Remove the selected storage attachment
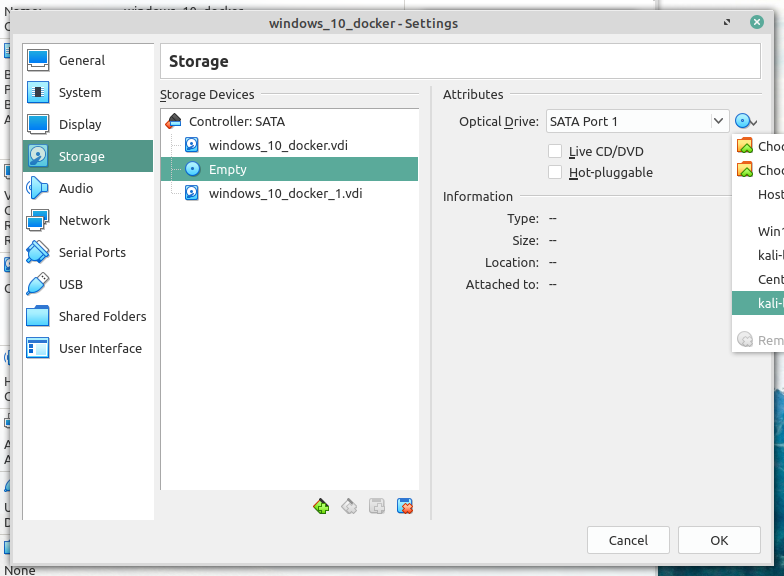 pyautogui.click(x=405, y=506)
